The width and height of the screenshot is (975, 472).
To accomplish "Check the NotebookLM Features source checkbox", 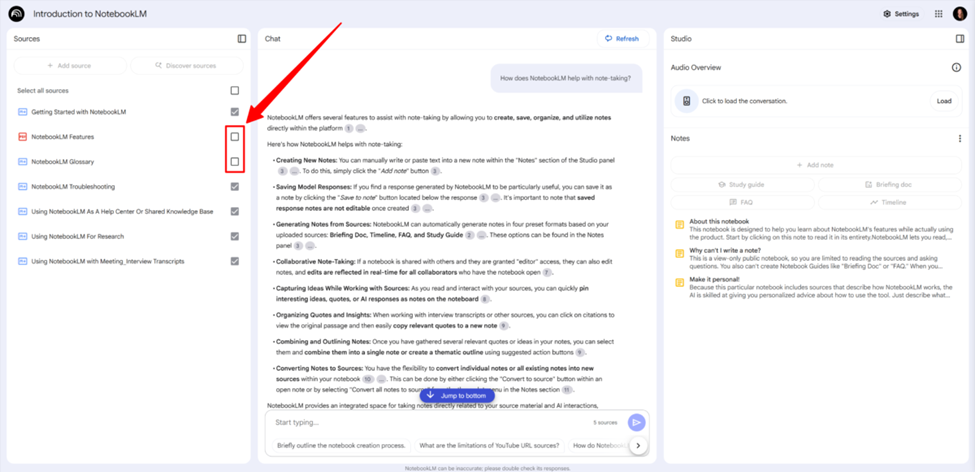I will 235,137.
